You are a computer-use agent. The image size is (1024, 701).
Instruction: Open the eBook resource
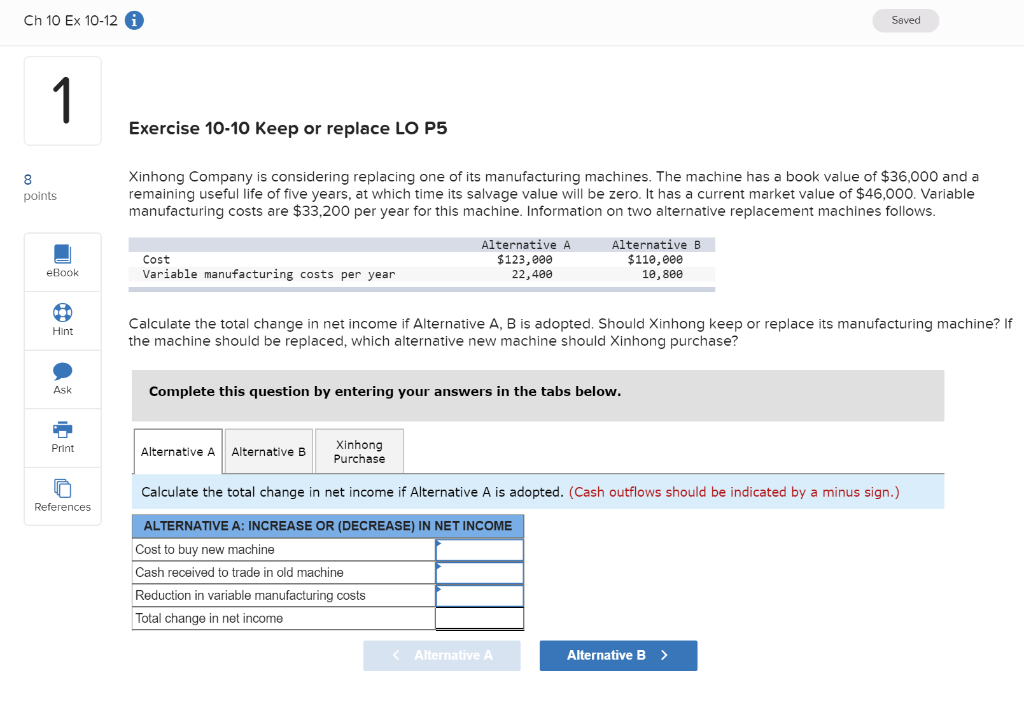63,261
